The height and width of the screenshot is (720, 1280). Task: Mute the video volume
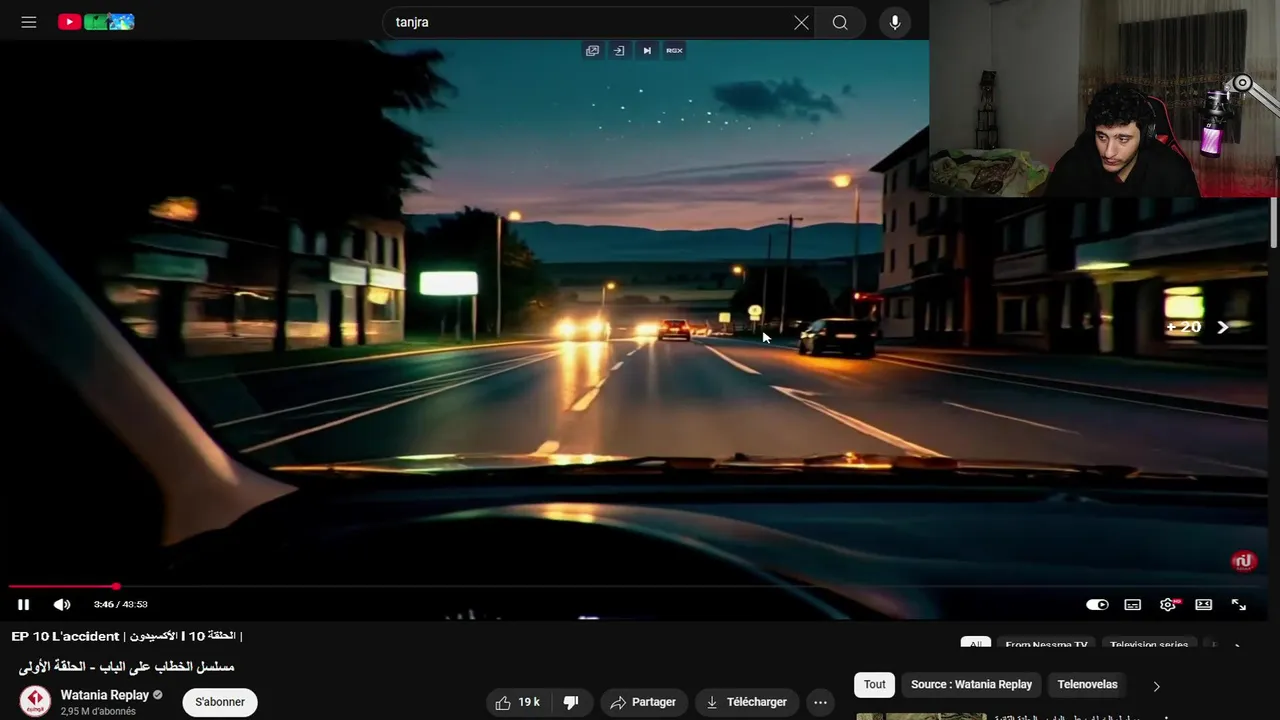tap(61, 604)
